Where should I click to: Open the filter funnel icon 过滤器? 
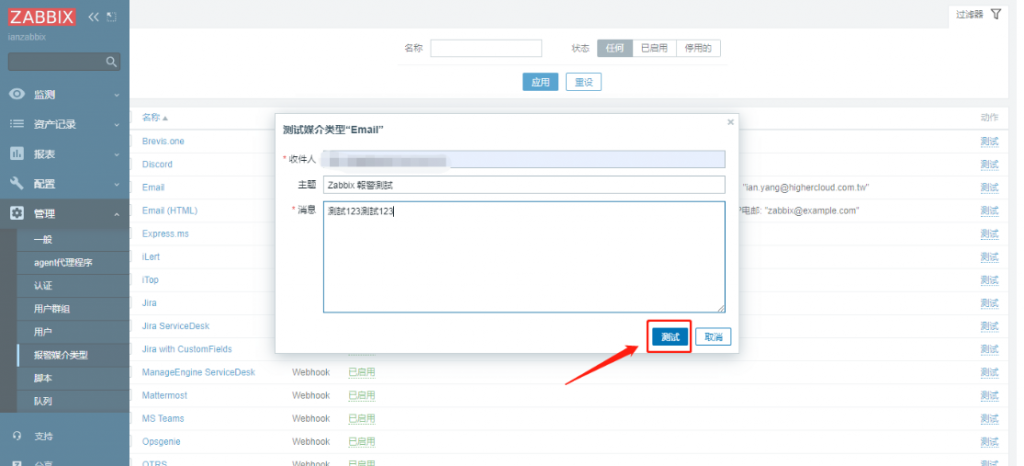click(995, 14)
